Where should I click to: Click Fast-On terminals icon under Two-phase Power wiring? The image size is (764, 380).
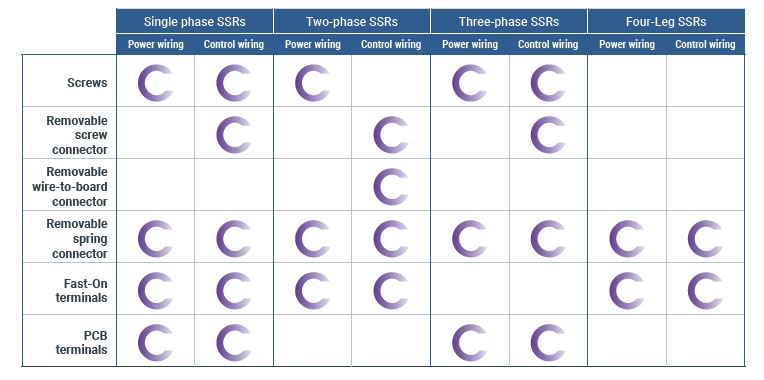click(x=313, y=290)
